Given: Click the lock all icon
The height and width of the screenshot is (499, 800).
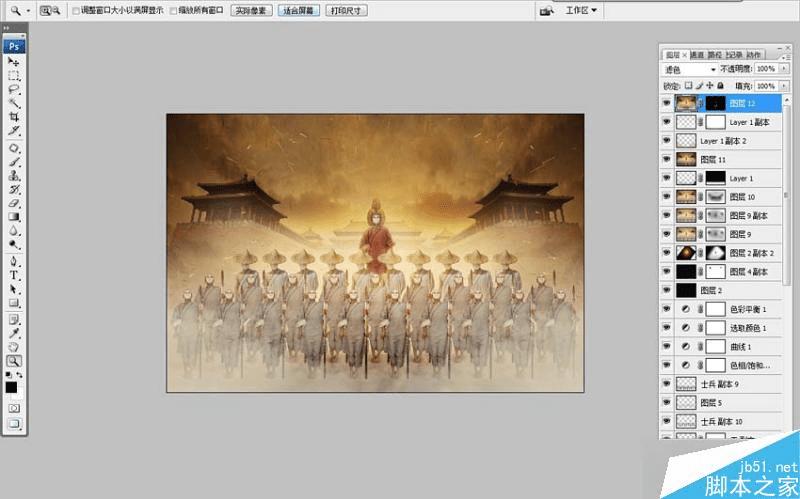Looking at the screenshot, I should [720, 86].
